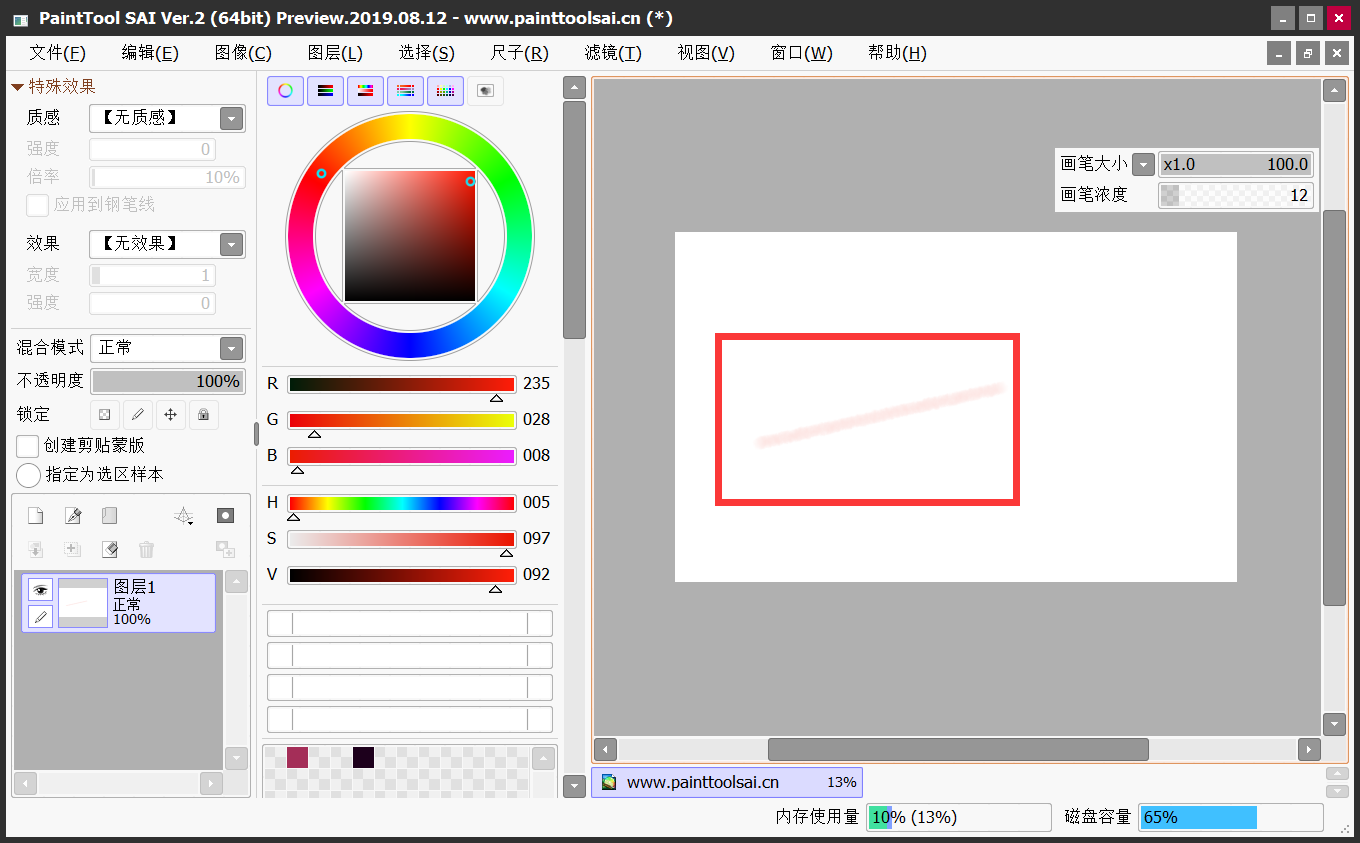Screen dimensions: 1360x843
Task: Toggle the color swatches panel button
Action: click(445, 91)
